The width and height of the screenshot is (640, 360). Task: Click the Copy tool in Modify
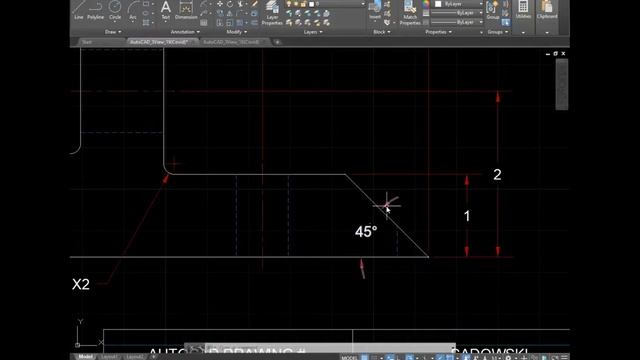click(x=220, y=13)
